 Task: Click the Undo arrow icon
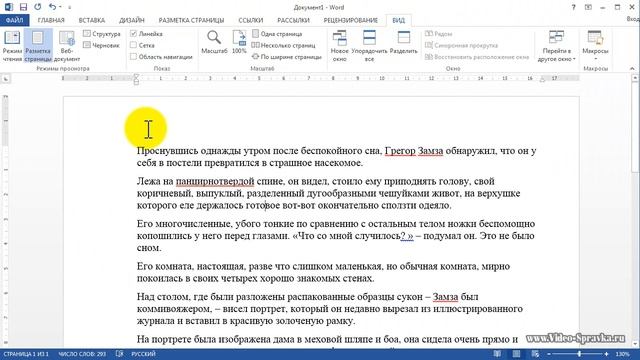pyautogui.click(x=52, y=7)
